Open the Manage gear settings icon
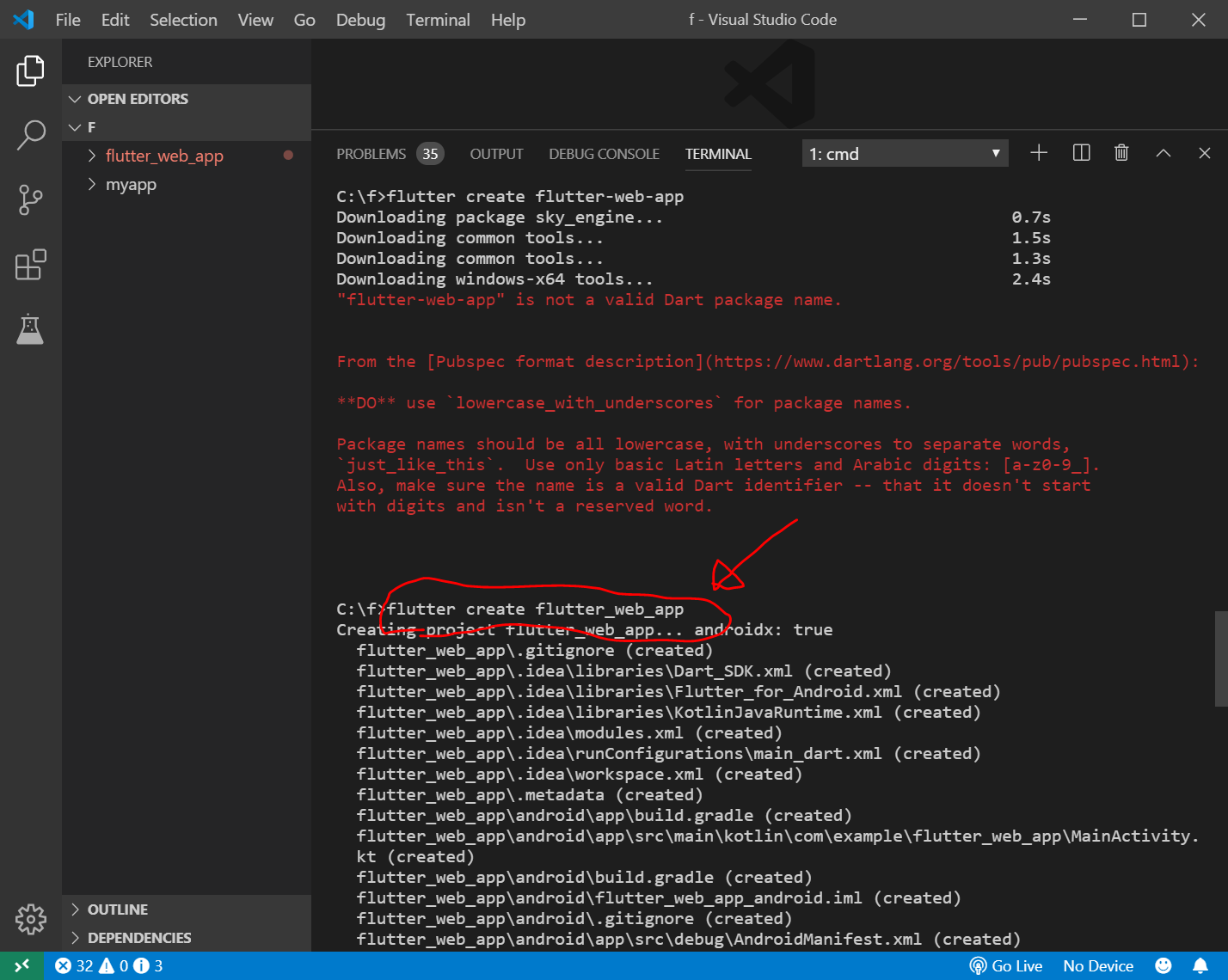This screenshot has height=980, width=1228. click(x=30, y=919)
